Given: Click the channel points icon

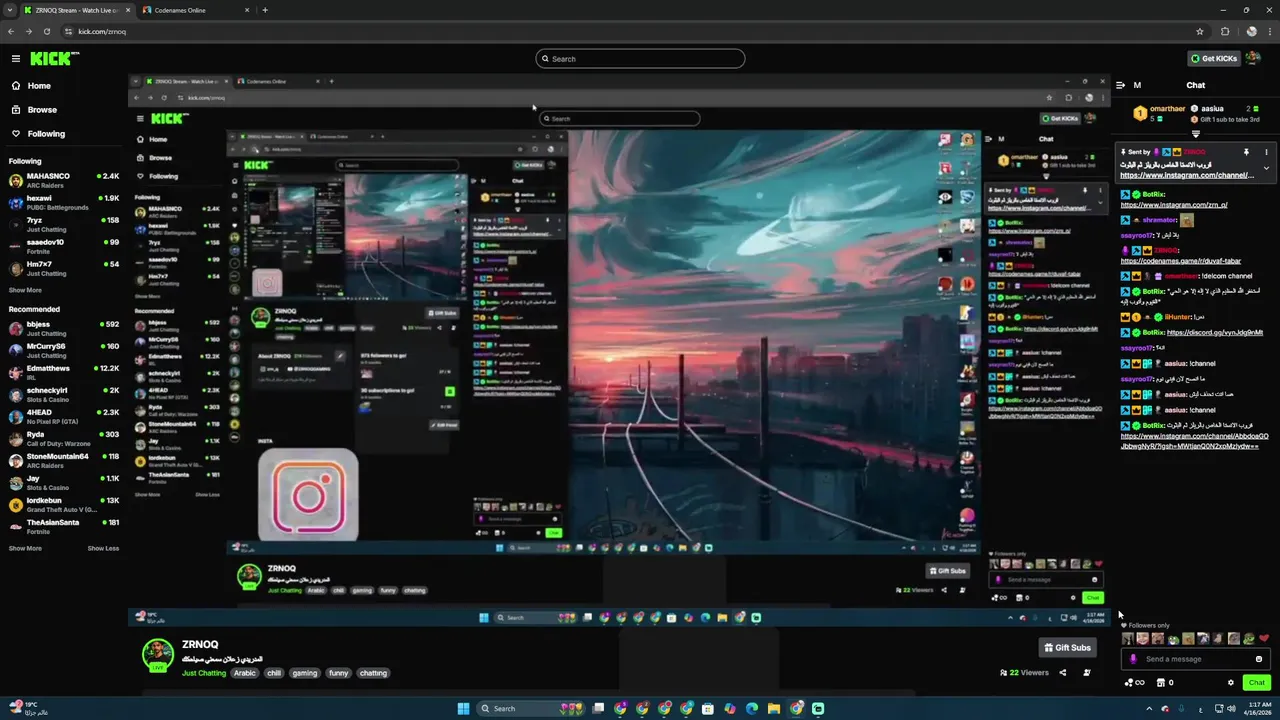Looking at the screenshot, I should click(1131, 683).
